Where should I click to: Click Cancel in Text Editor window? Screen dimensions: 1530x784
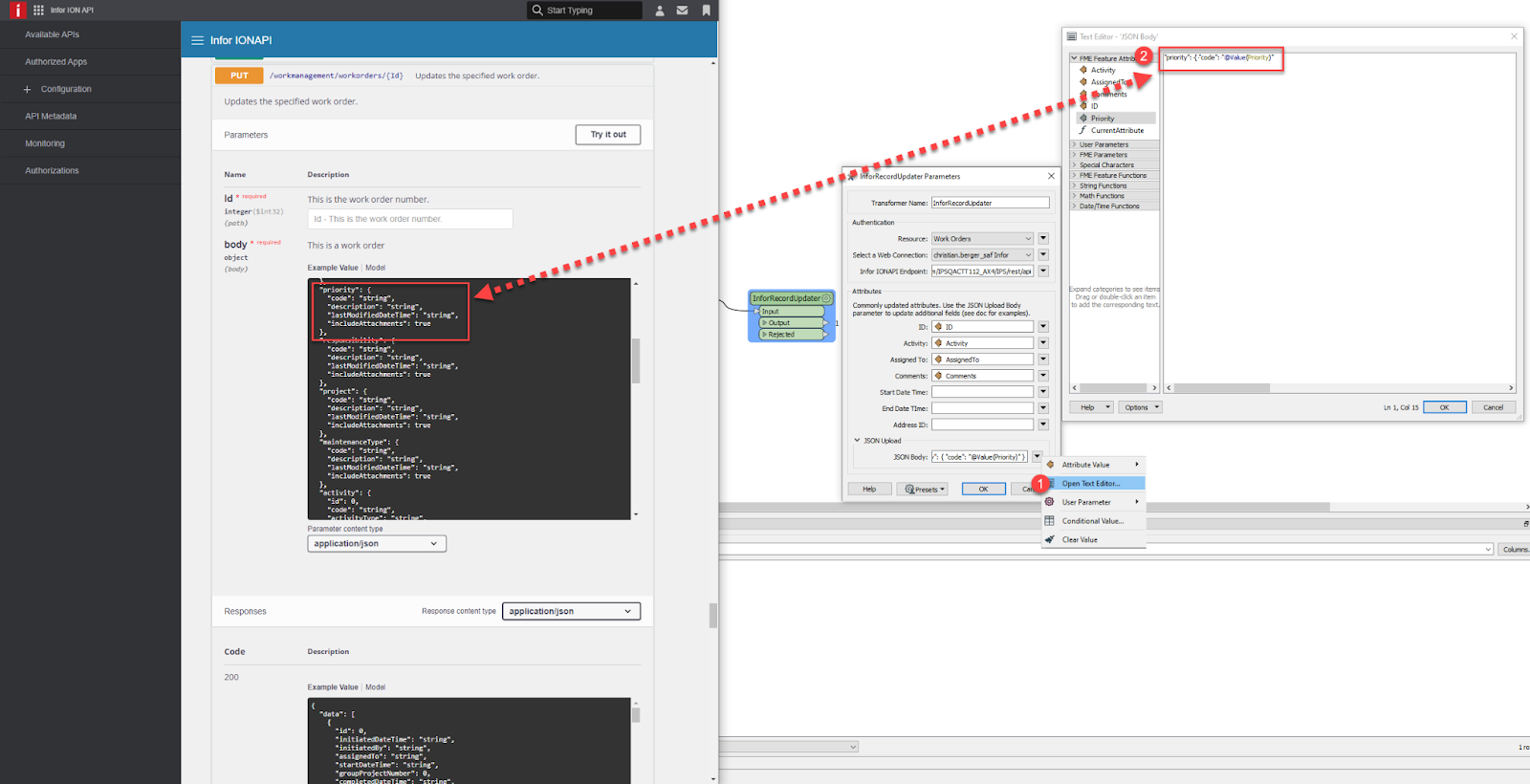(1493, 407)
